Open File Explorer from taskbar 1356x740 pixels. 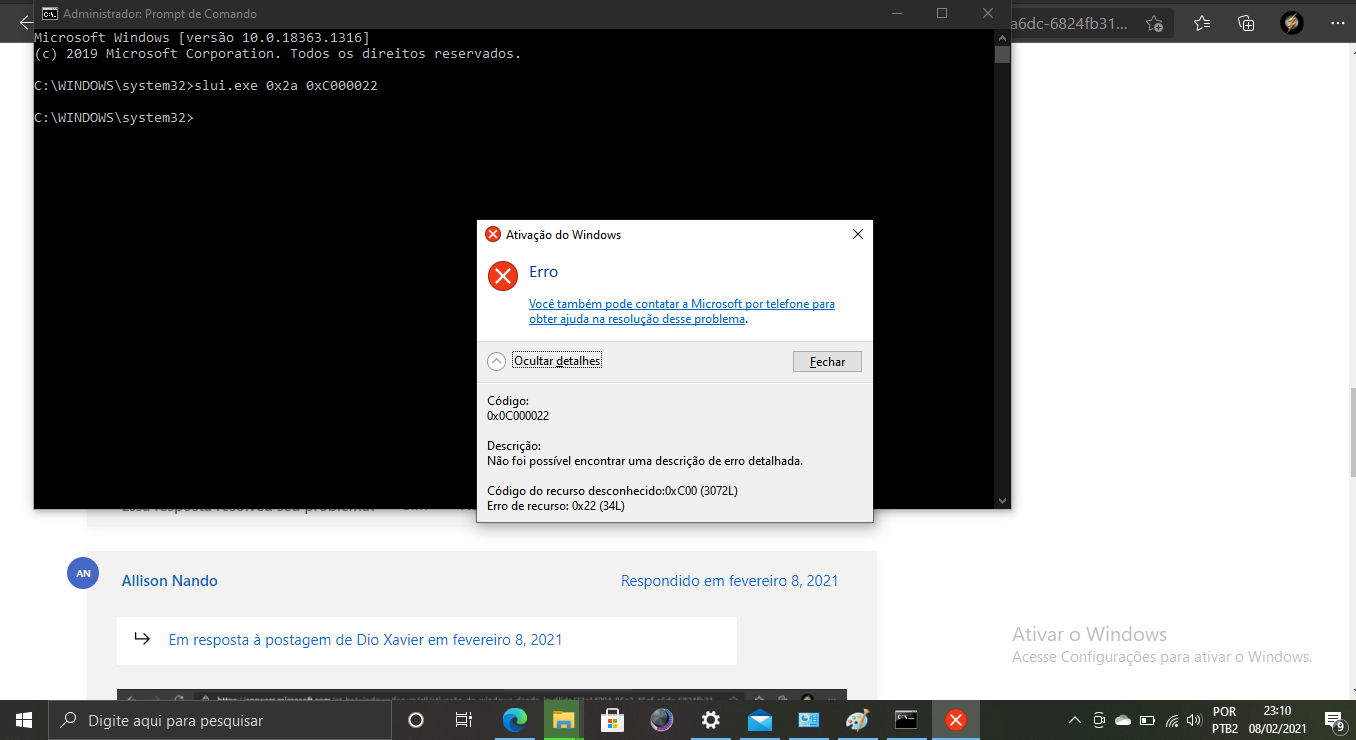pos(564,720)
